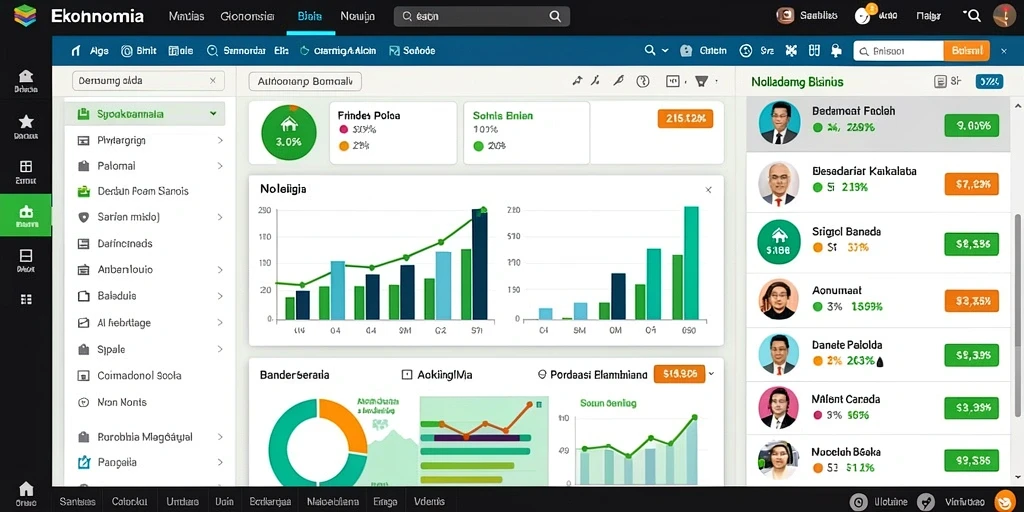The height and width of the screenshot is (512, 1024).
Task: Open dropdown arrow next to orange $19.806 badge
Action: click(x=712, y=374)
